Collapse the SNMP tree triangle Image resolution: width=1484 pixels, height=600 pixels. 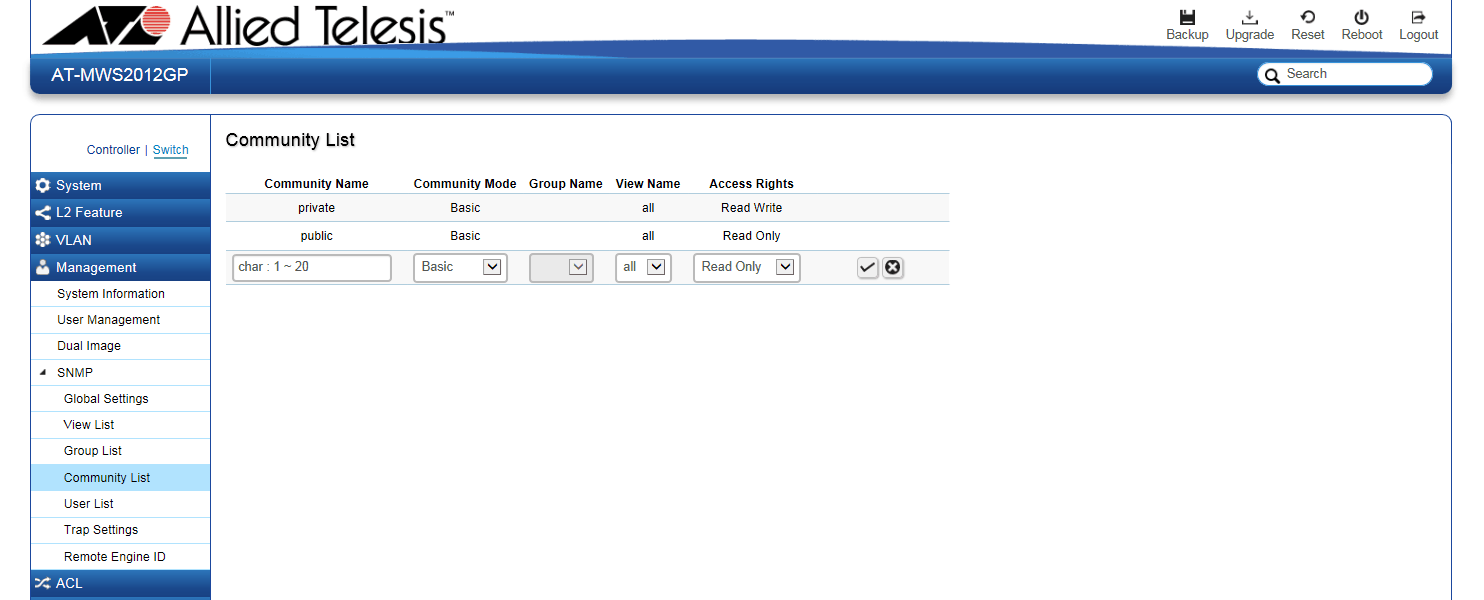coord(42,372)
